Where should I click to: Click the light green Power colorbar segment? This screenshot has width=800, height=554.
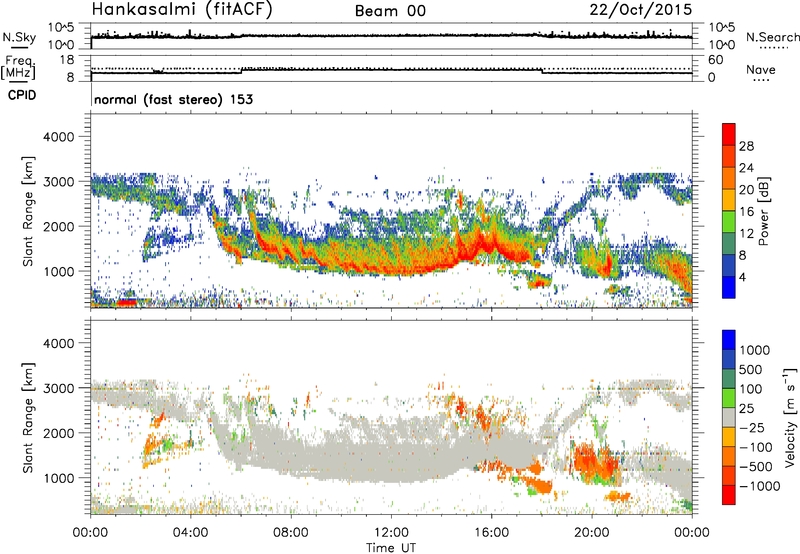pyautogui.click(x=729, y=222)
